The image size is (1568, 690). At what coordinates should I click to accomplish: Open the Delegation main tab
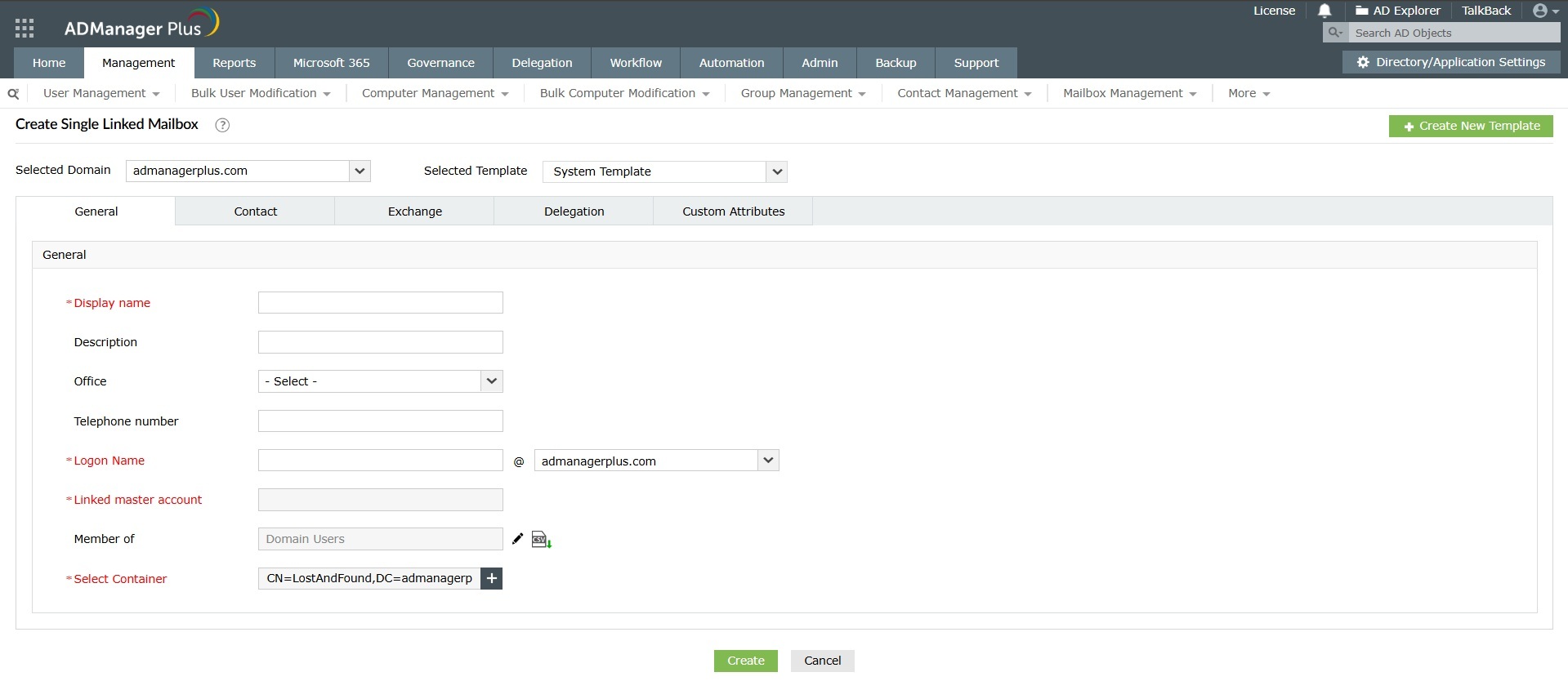pyautogui.click(x=543, y=63)
